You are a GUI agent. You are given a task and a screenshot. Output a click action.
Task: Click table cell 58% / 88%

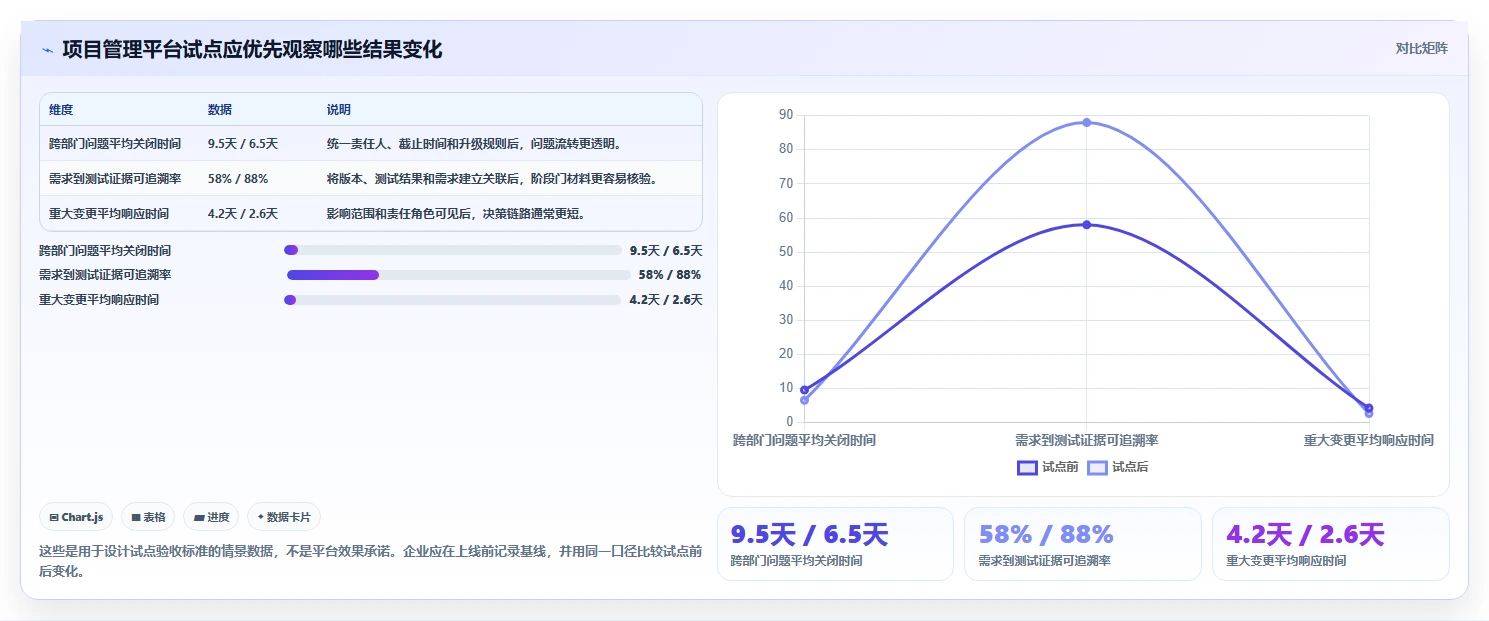238,179
